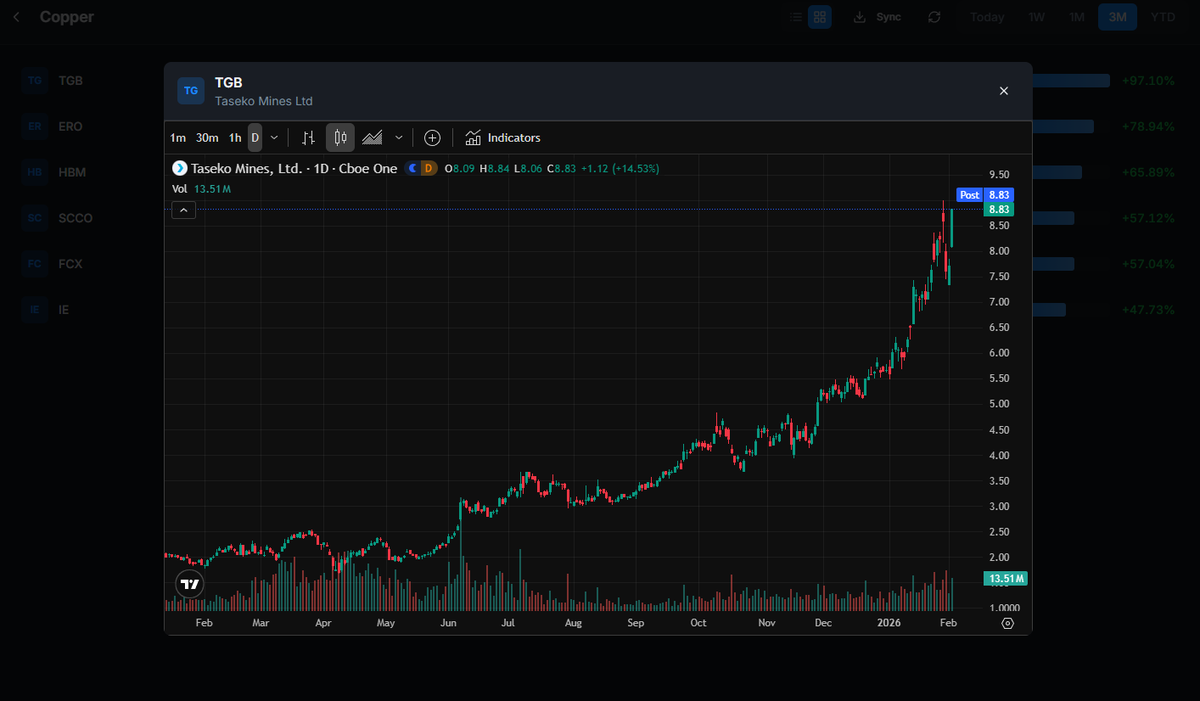The width and height of the screenshot is (1200, 701).
Task: Click the moon extended-hours session badge
Action: click(413, 169)
